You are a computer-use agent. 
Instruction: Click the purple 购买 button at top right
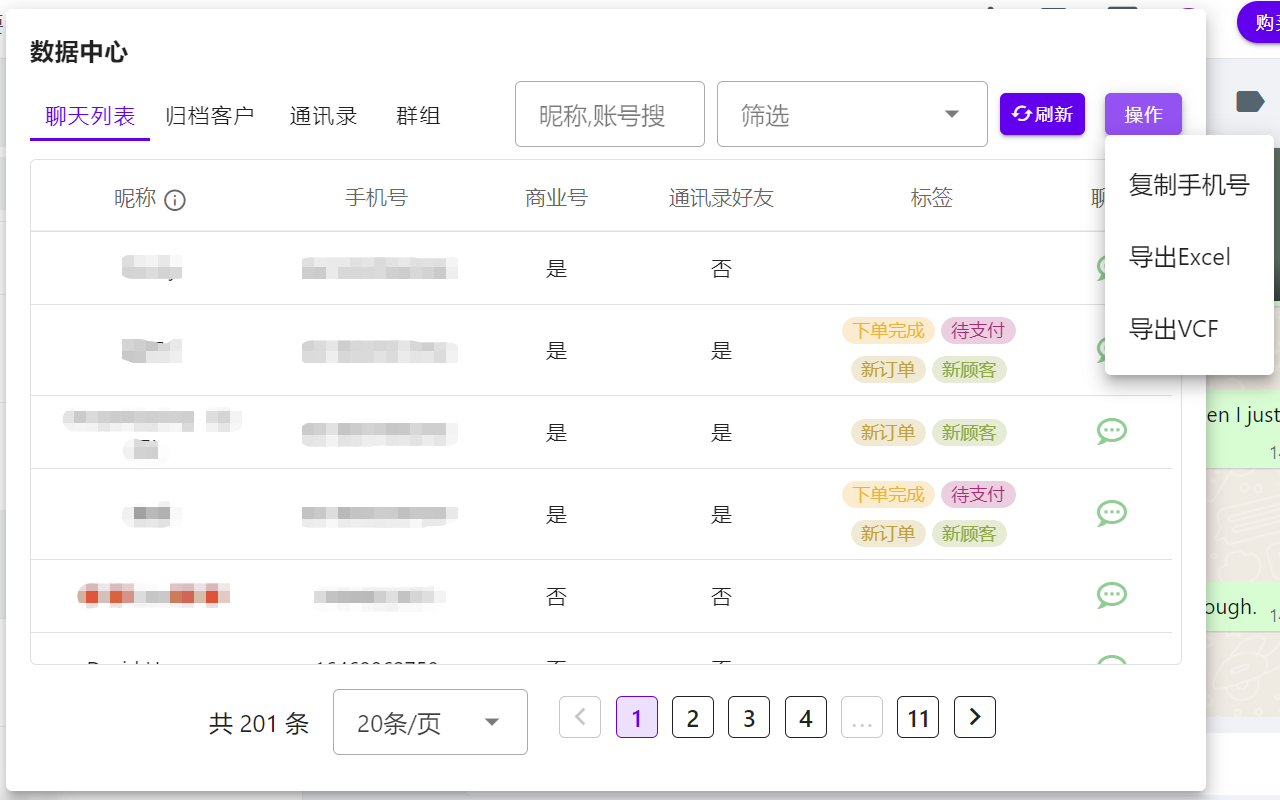point(1261,22)
